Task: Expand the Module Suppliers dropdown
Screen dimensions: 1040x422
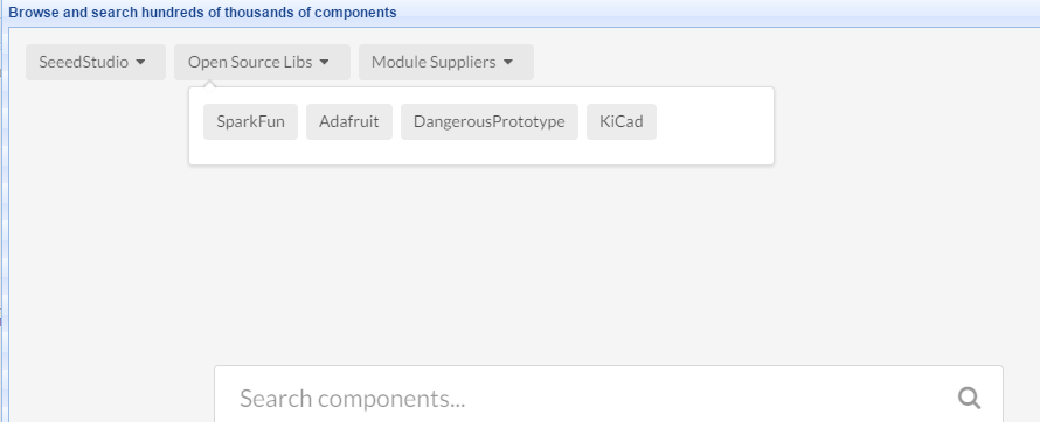Action: tap(446, 62)
